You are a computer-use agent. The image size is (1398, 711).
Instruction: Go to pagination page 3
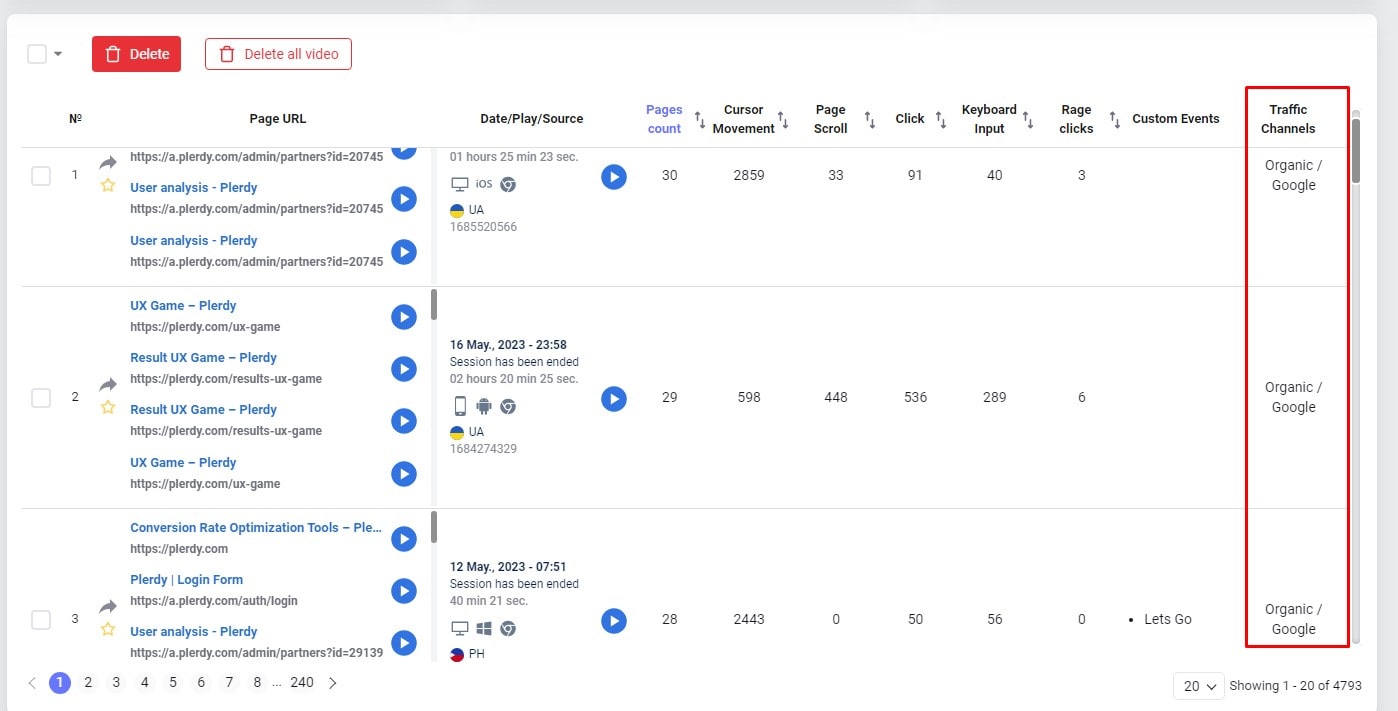(x=116, y=683)
